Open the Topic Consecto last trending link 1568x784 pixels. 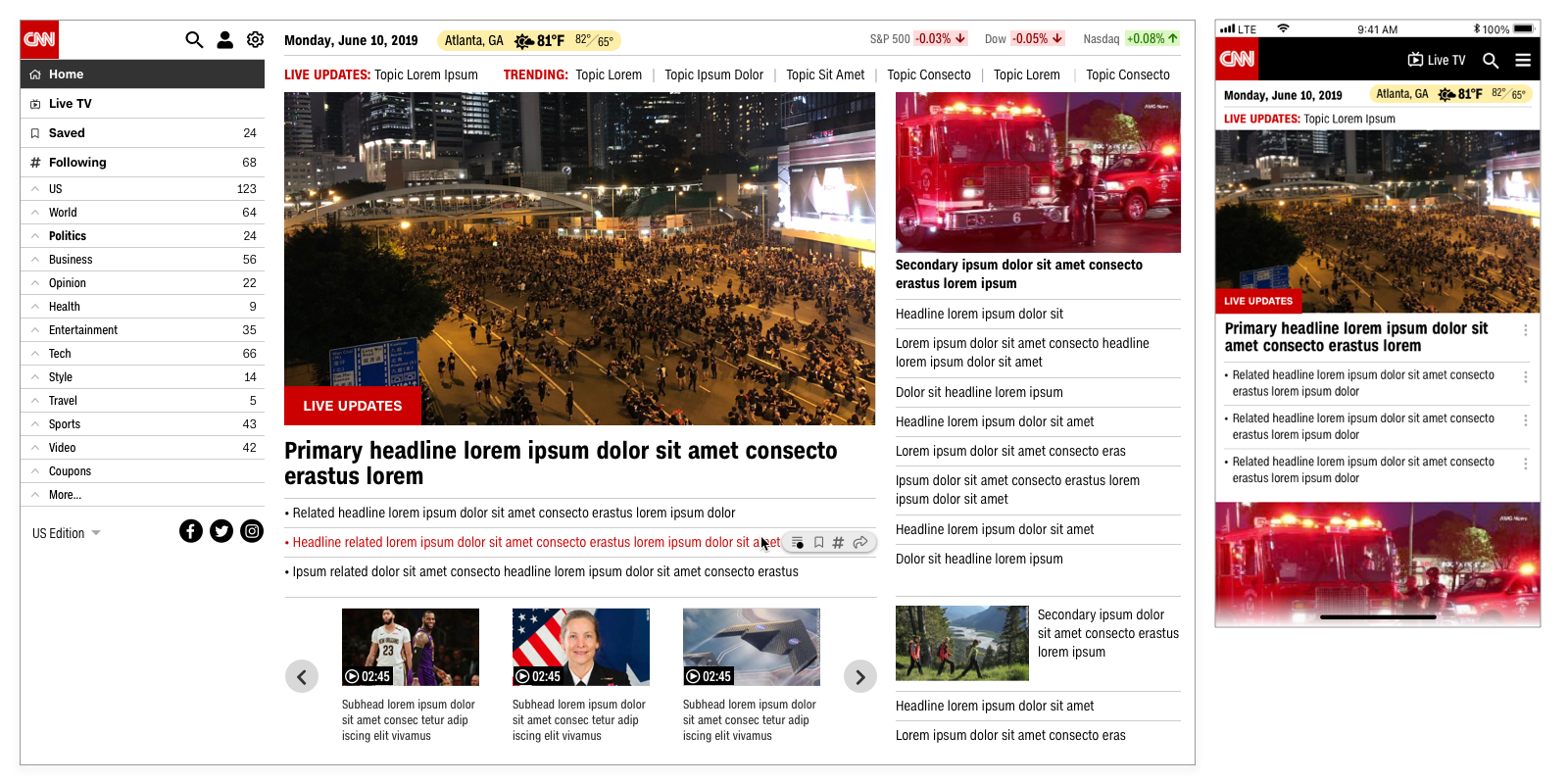1128,74
